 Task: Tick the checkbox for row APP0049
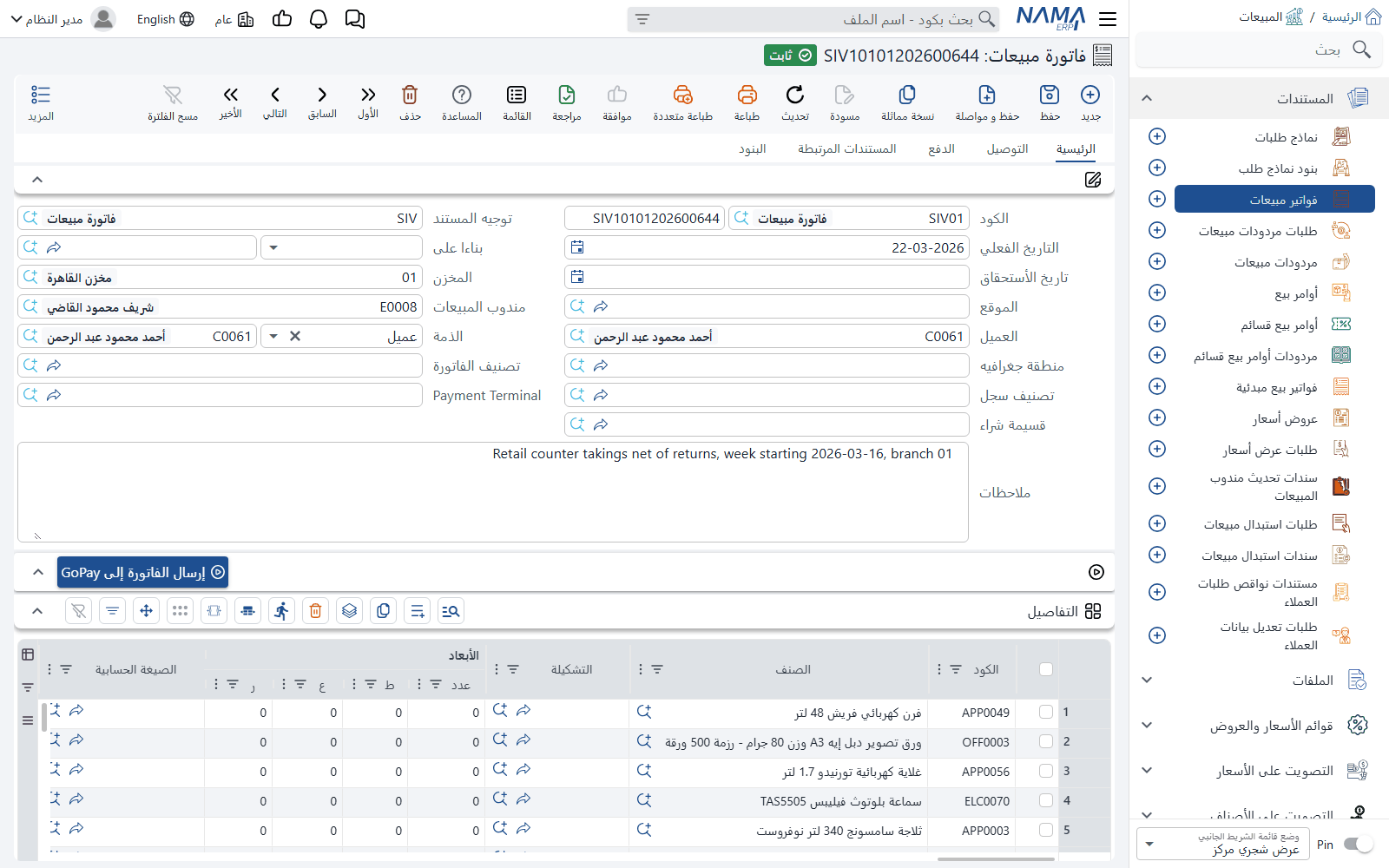[x=1046, y=712]
